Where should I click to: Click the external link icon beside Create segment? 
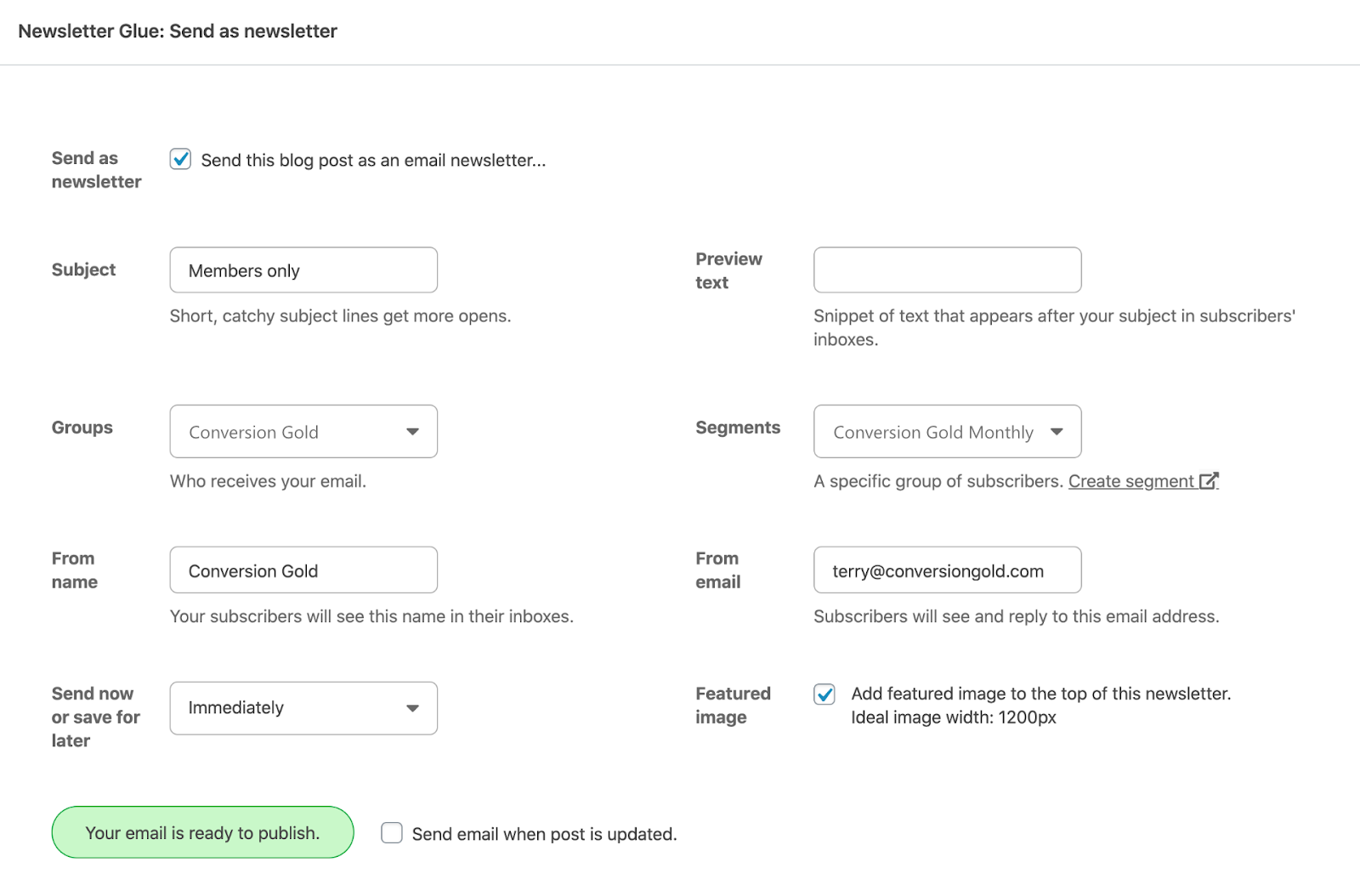(x=1209, y=481)
